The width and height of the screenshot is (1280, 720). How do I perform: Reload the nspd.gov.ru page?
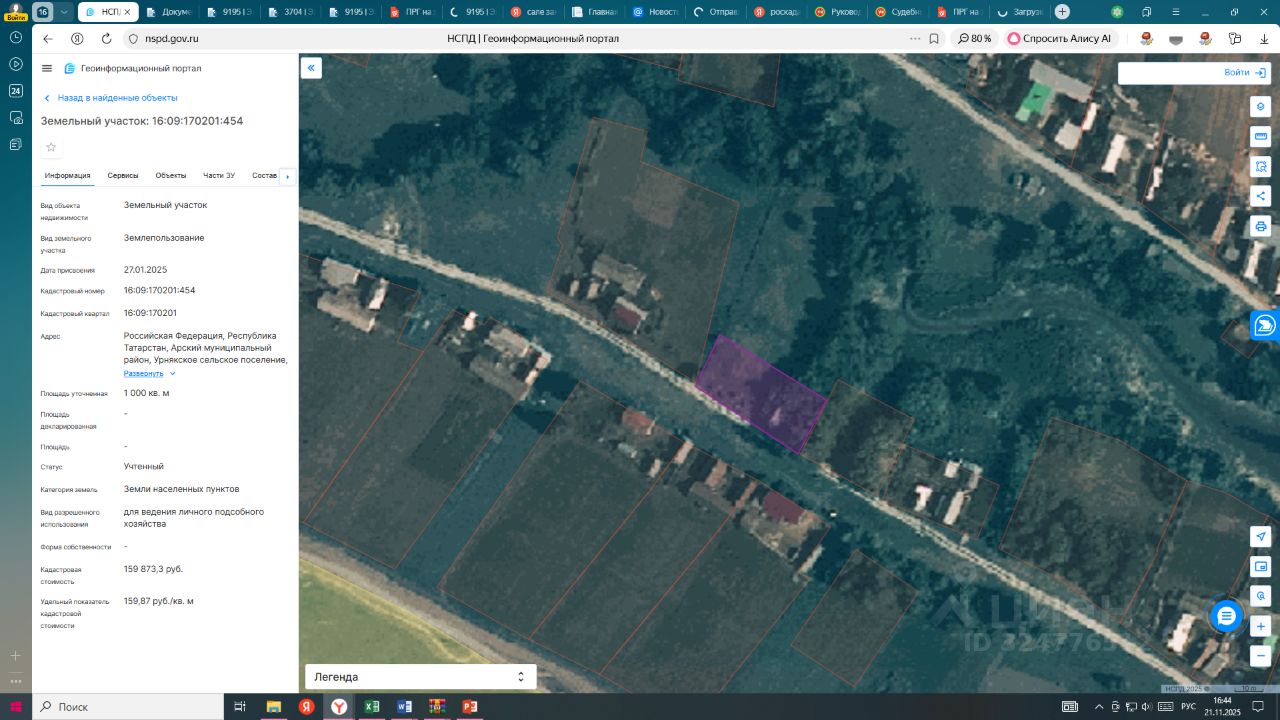pos(106,38)
